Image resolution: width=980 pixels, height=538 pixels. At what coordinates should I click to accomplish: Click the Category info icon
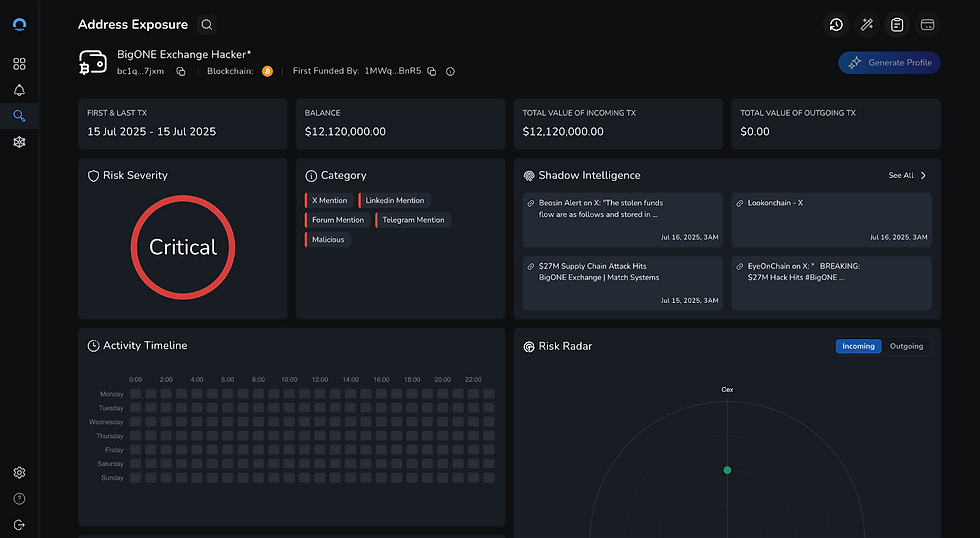pos(311,176)
